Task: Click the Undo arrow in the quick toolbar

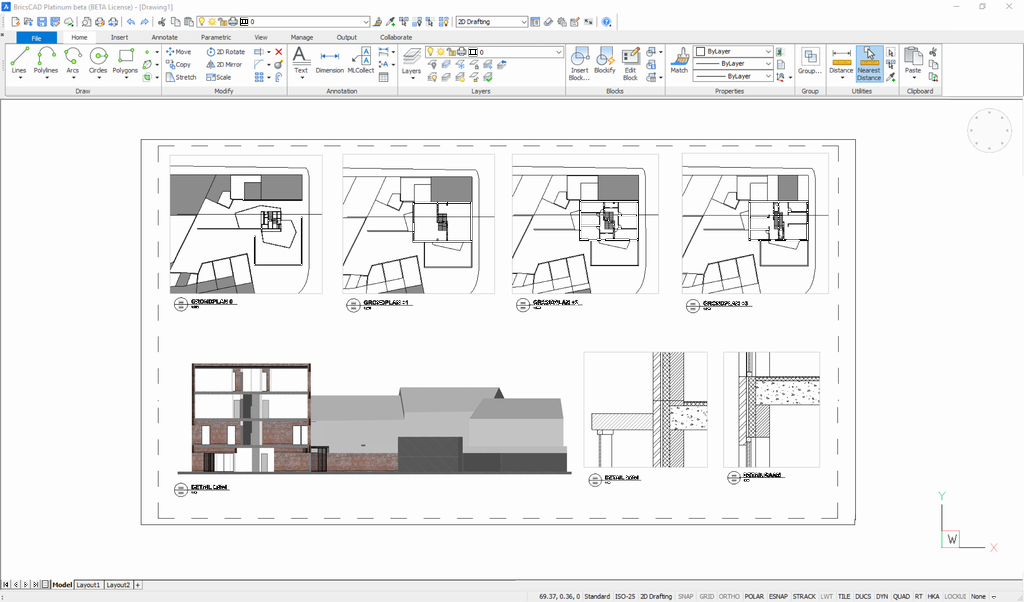Action: click(131, 22)
